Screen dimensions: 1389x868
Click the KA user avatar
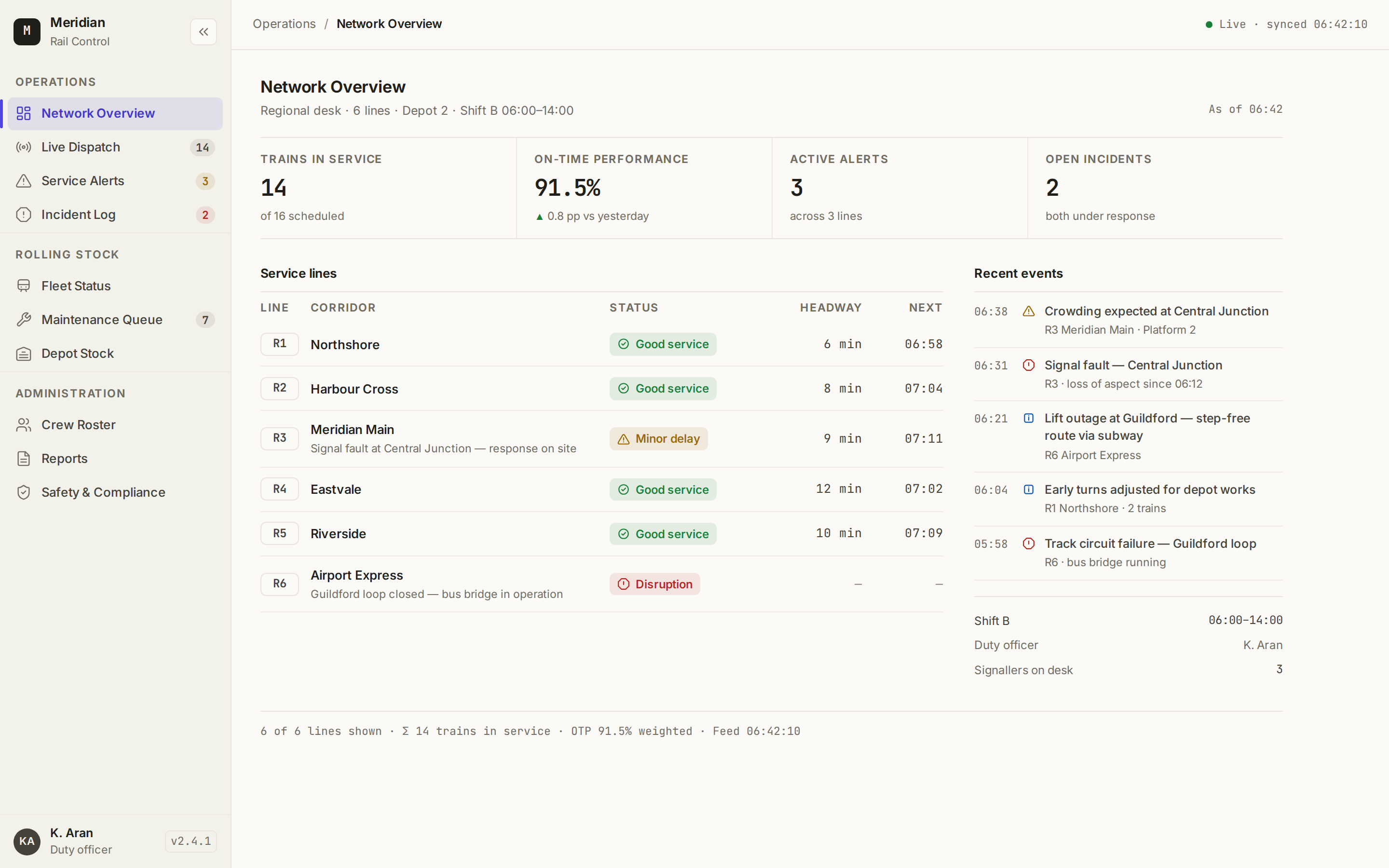[x=27, y=841]
